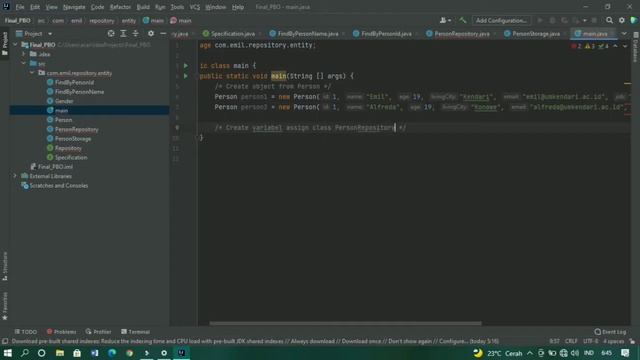Image resolution: width=640 pixels, height=360 pixels.
Task: Click the user account icon dropdown
Action: (445, 20)
